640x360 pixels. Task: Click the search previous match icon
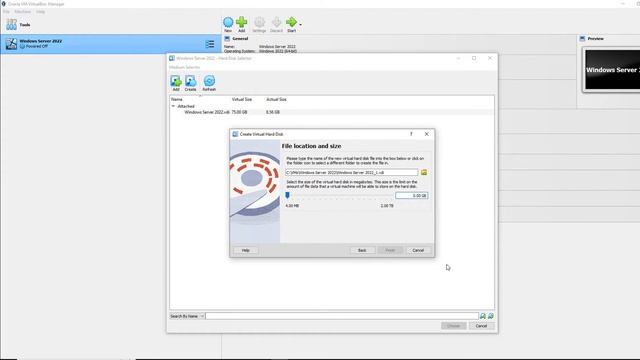[483, 316]
